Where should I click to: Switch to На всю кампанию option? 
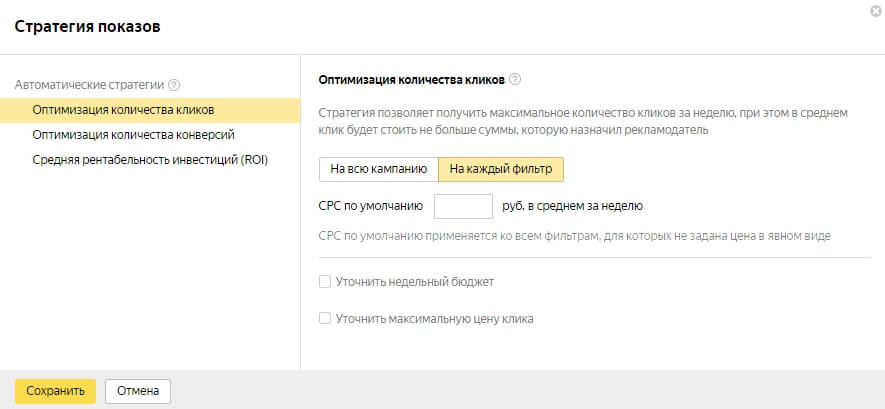point(379,169)
